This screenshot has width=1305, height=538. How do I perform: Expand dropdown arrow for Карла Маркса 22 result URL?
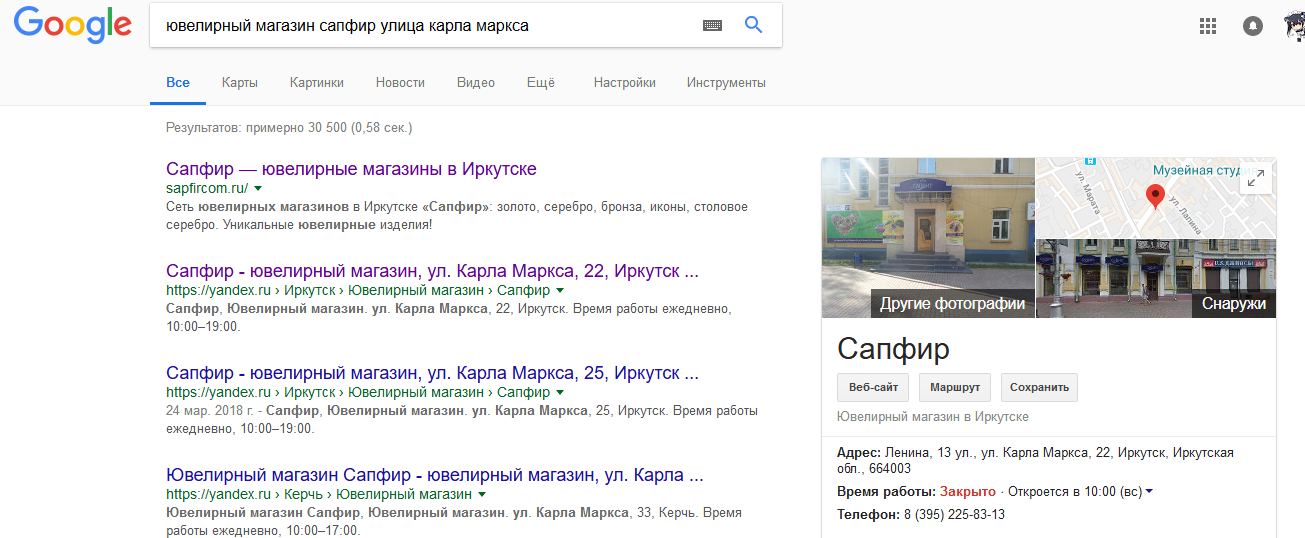tap(560, 290)
